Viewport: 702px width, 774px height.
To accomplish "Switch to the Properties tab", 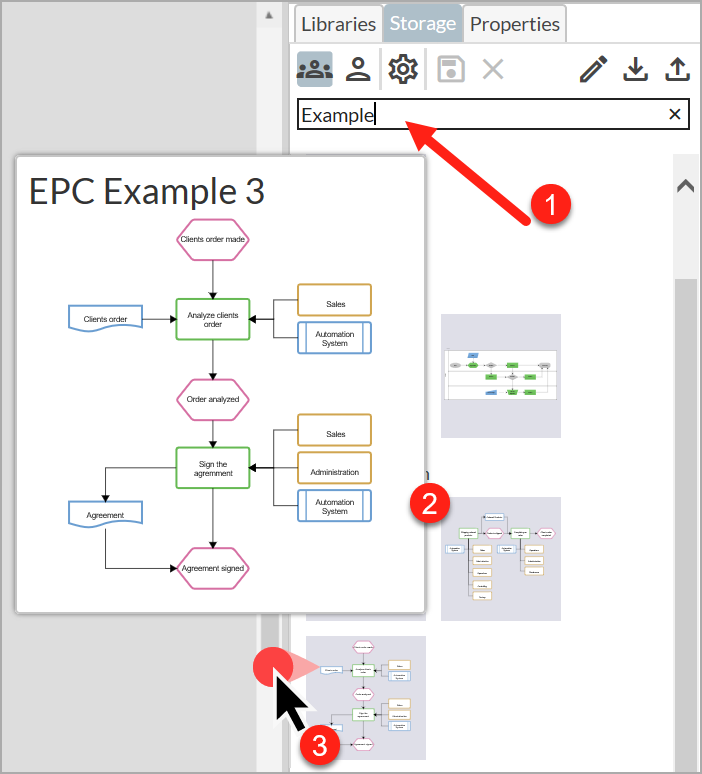I will [515, 24].
